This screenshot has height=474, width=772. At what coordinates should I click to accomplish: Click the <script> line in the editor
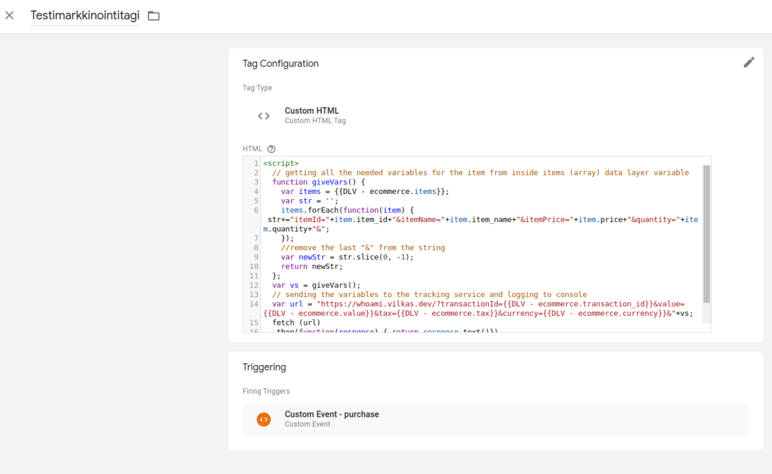(x=281, y=163)
